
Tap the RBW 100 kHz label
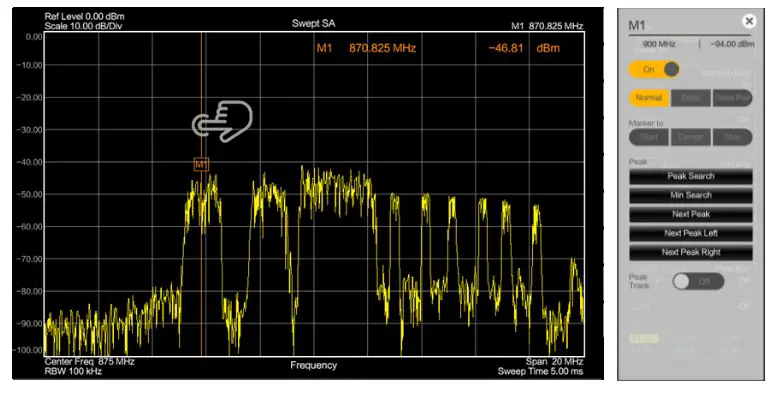(x=73, y=371)
